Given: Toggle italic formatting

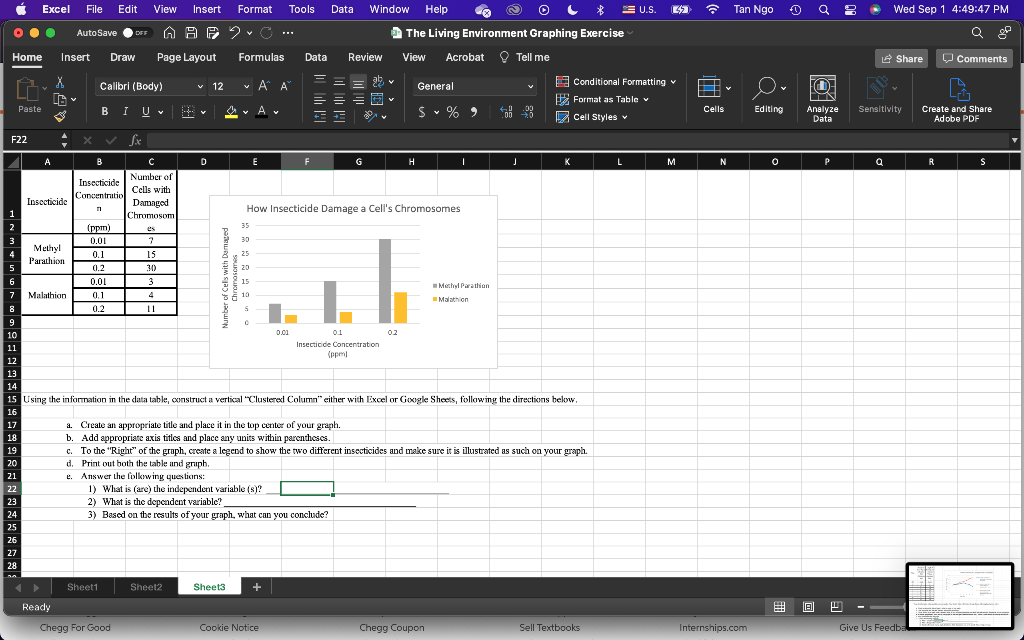Looking at the screenshot, I should point(125,112).
